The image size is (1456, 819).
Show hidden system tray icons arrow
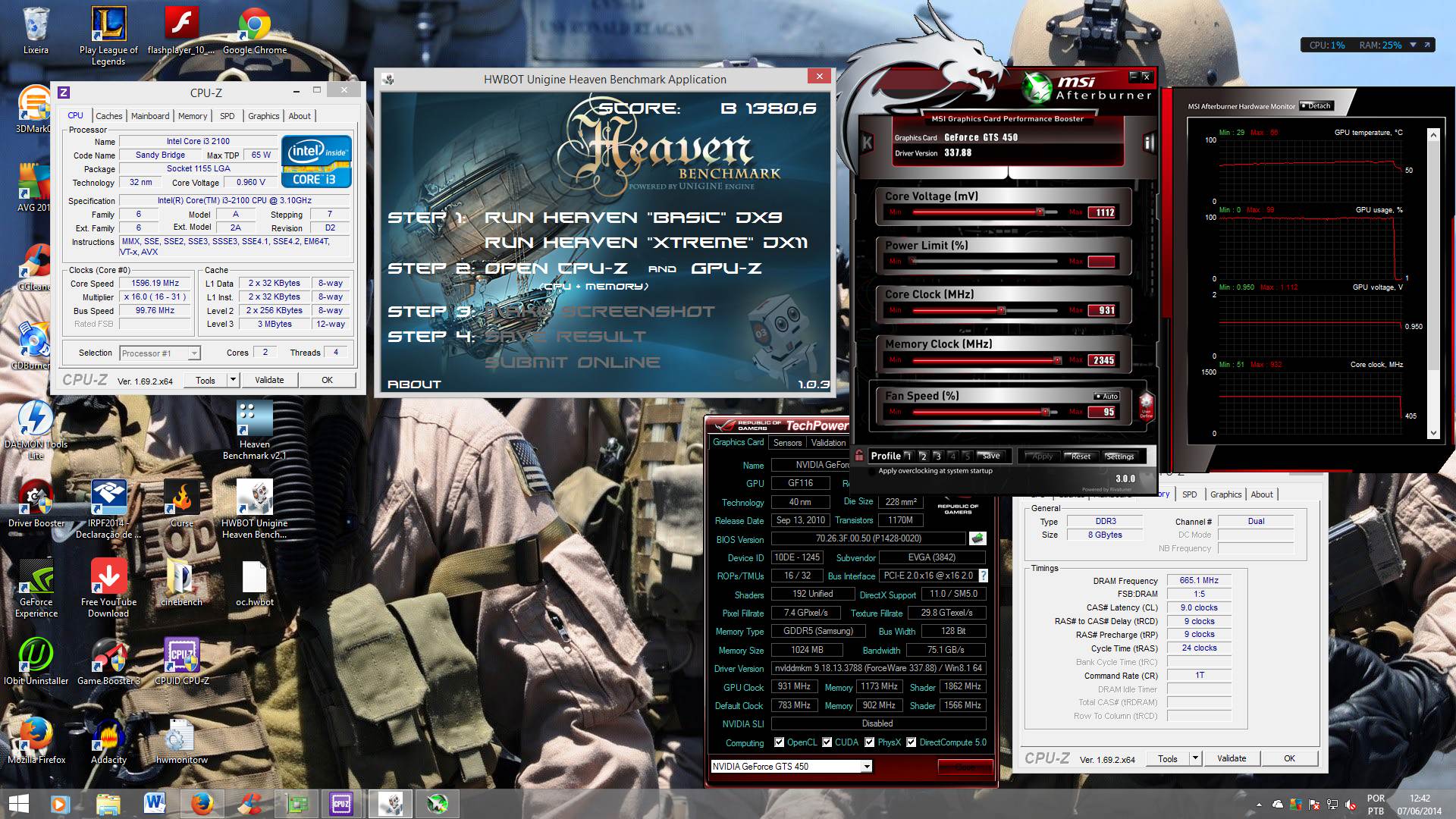pos(1260,805)
